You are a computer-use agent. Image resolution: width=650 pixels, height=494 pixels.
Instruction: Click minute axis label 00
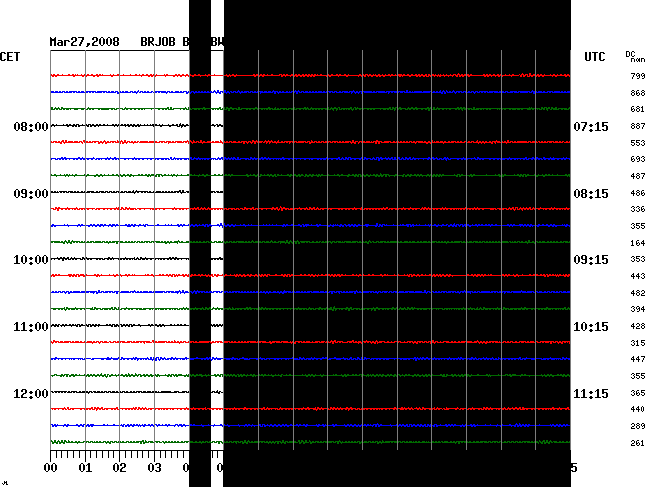tap(51, 468)
